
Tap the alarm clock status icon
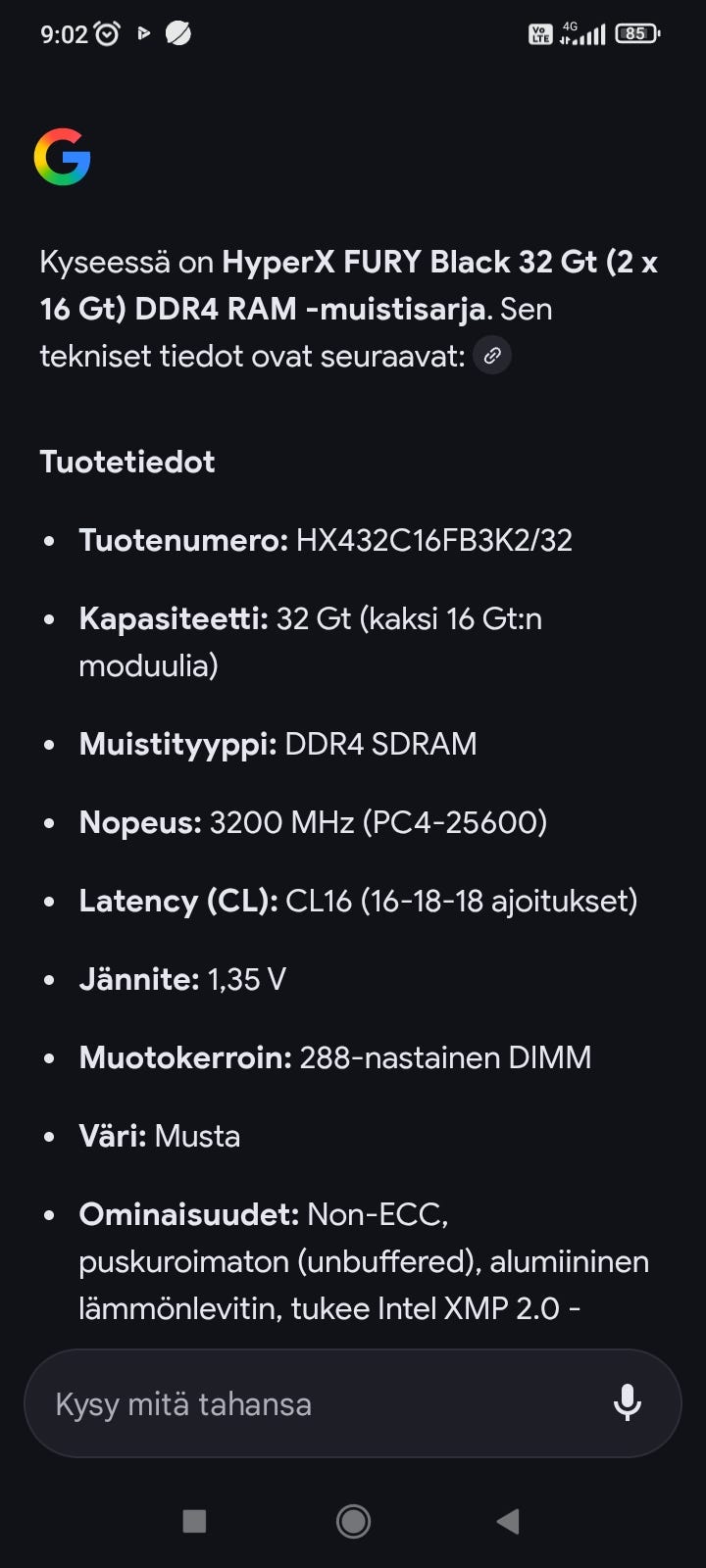click(x=107, y=34)
